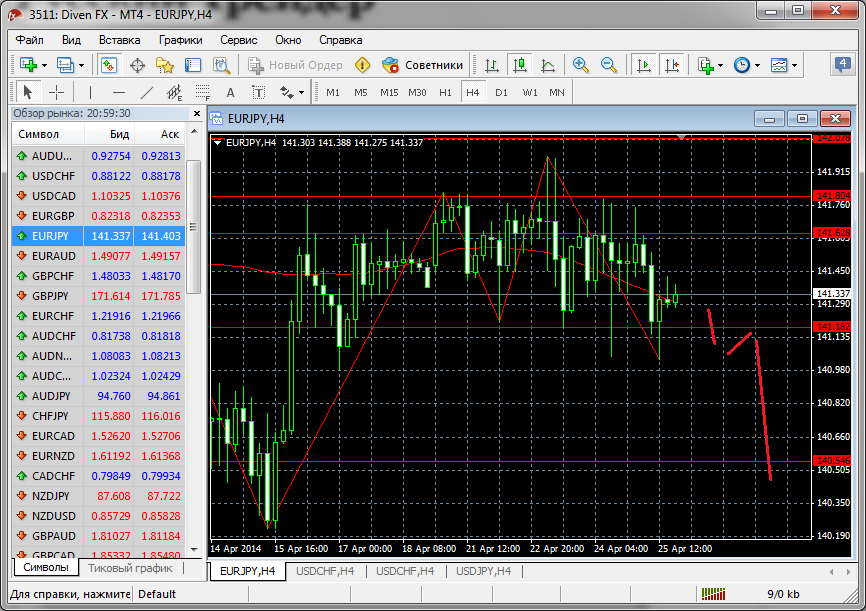Image resolution: width=866 pixels, height=611 pixels.
Task: Open the Сервис menu
Action: [x=239, y=40]
